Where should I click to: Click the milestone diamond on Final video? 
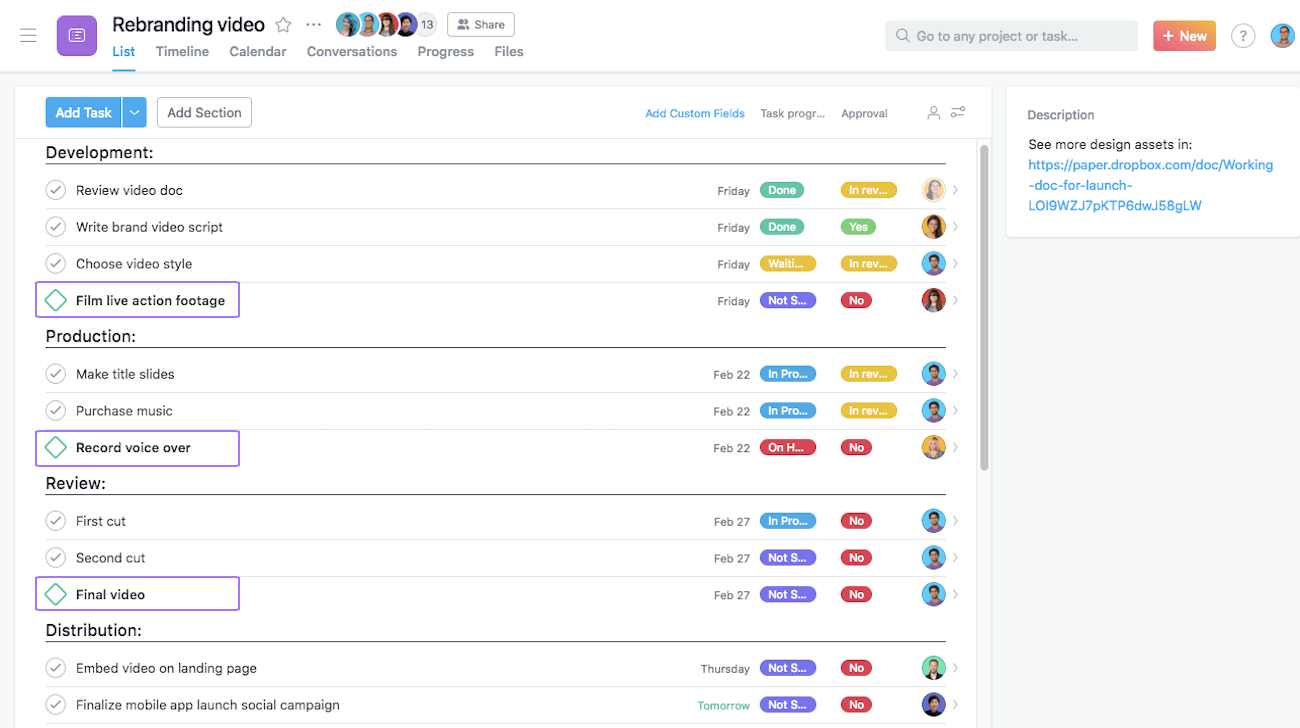[x=56, y=593]
